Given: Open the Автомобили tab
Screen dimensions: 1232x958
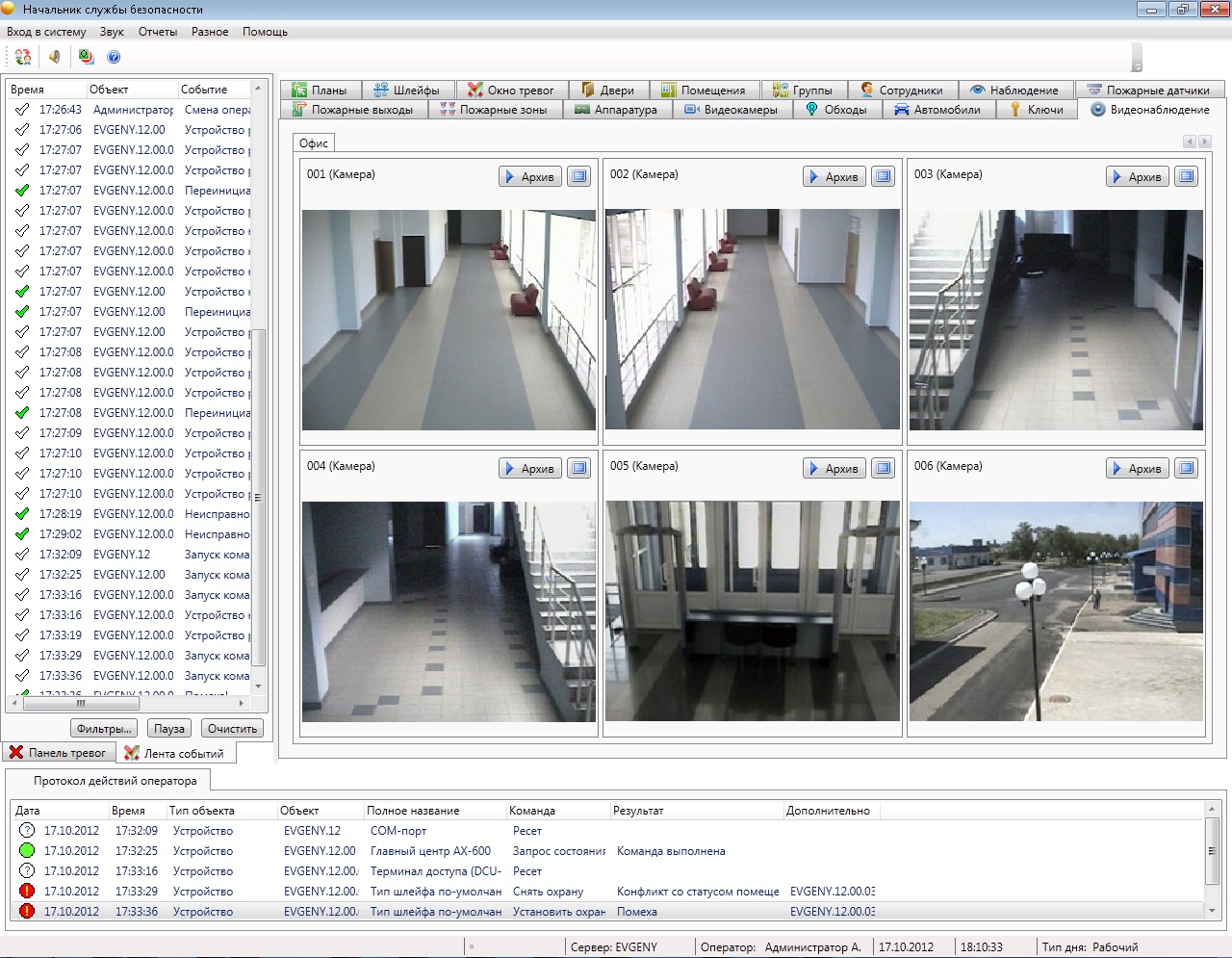Looking at the screenshot, I should click(937, 110).
